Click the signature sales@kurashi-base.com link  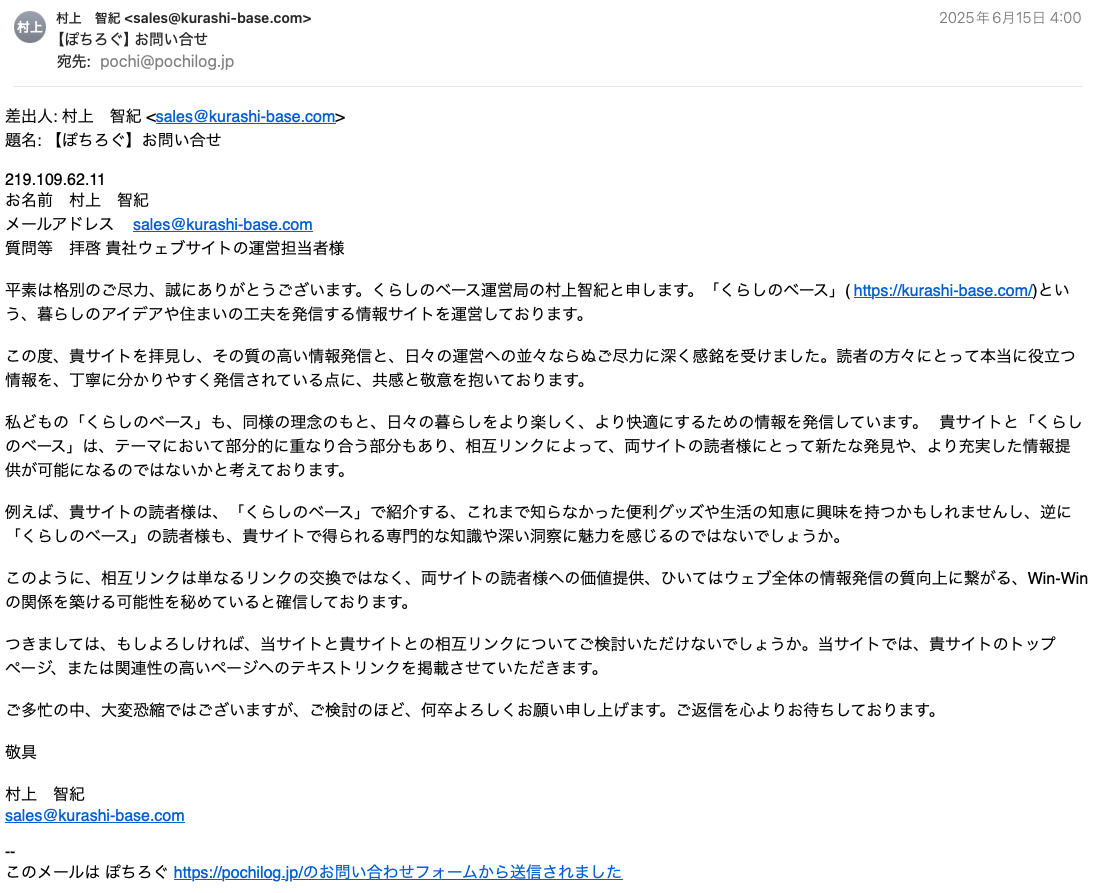pyautogui.click(x=95, y=816)
